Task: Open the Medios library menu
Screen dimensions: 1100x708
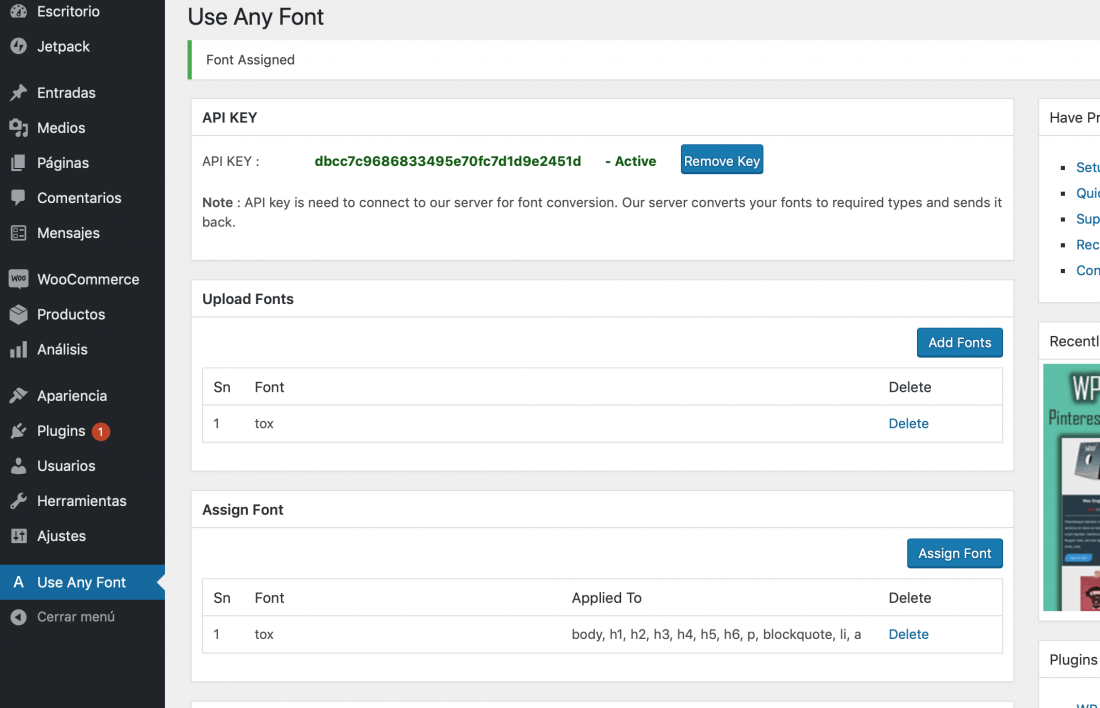Action: pos(61,128)
